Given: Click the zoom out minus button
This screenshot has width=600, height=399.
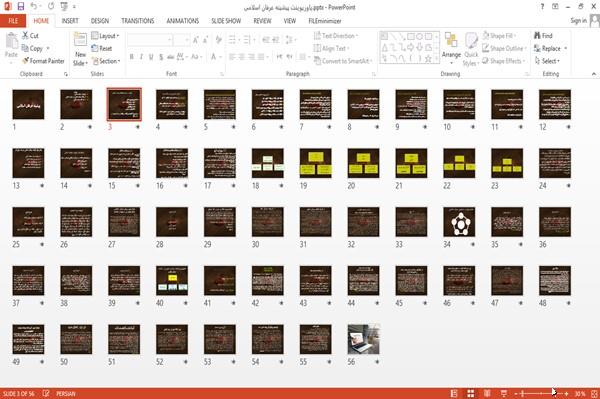Looking at the screenshot, I should pyautogui.click(x=516, y=393).
